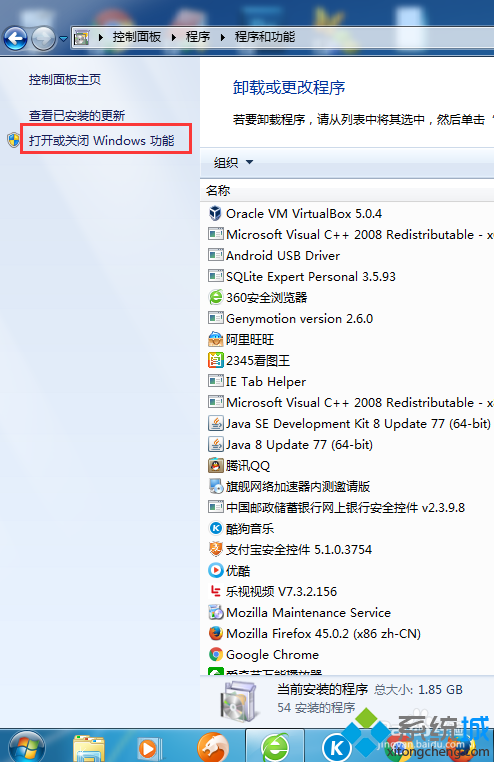Image resolution: width=494 pixels, height=762 pixels.
Task: Select the IE Tab Helper icon
Action: tap(215, 381)
